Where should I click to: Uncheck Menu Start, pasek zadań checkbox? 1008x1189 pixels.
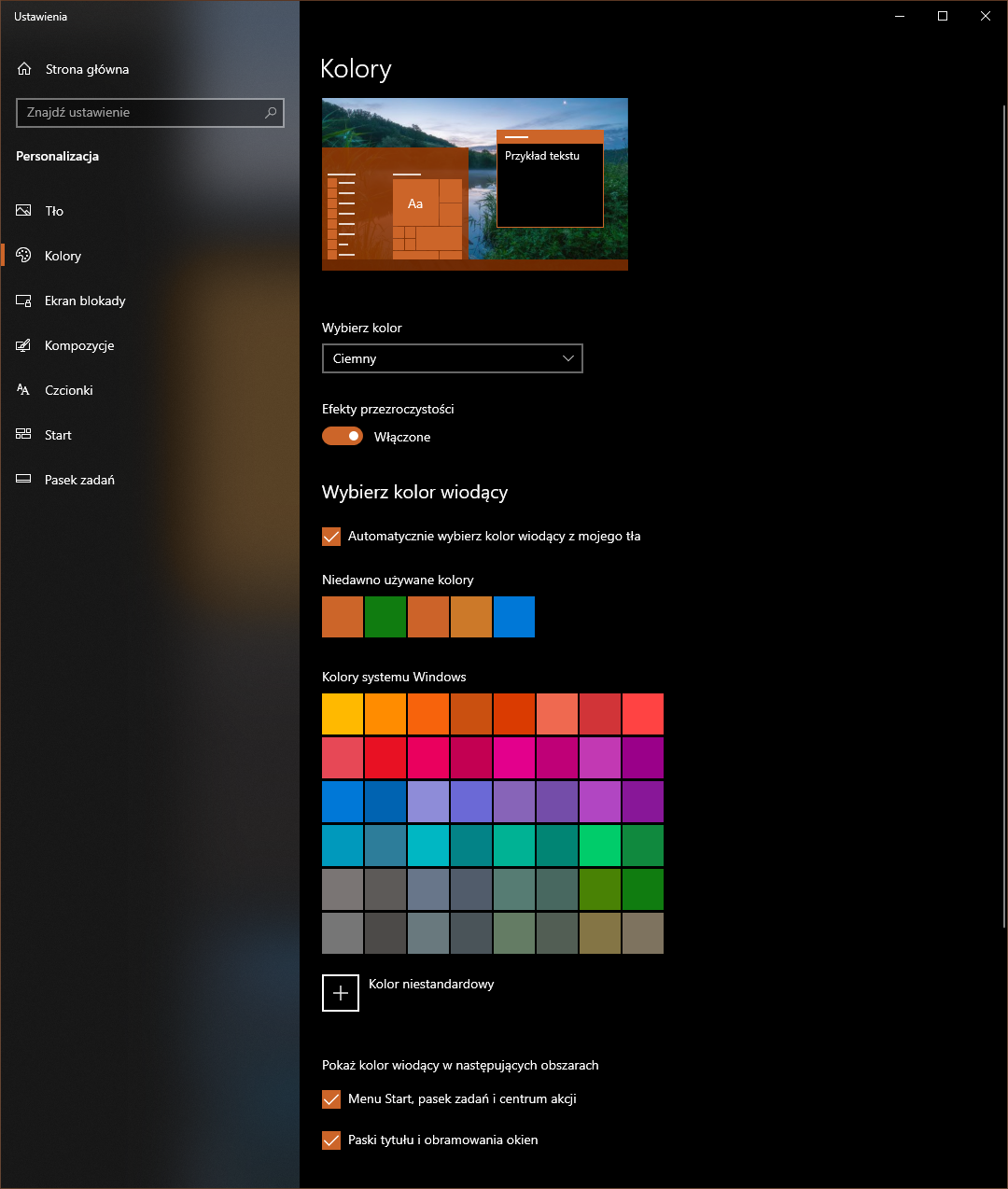pyautogui.click(x=331, y=1099)
